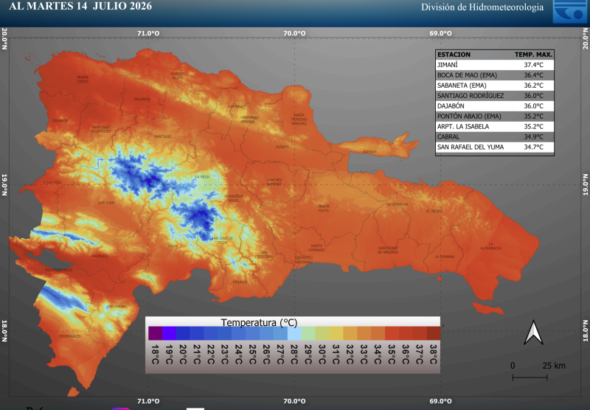Click 'PONTÓN ABAJO (EMA)' station name
This screenshot has height=410, width=590.
tap(469, 116)
